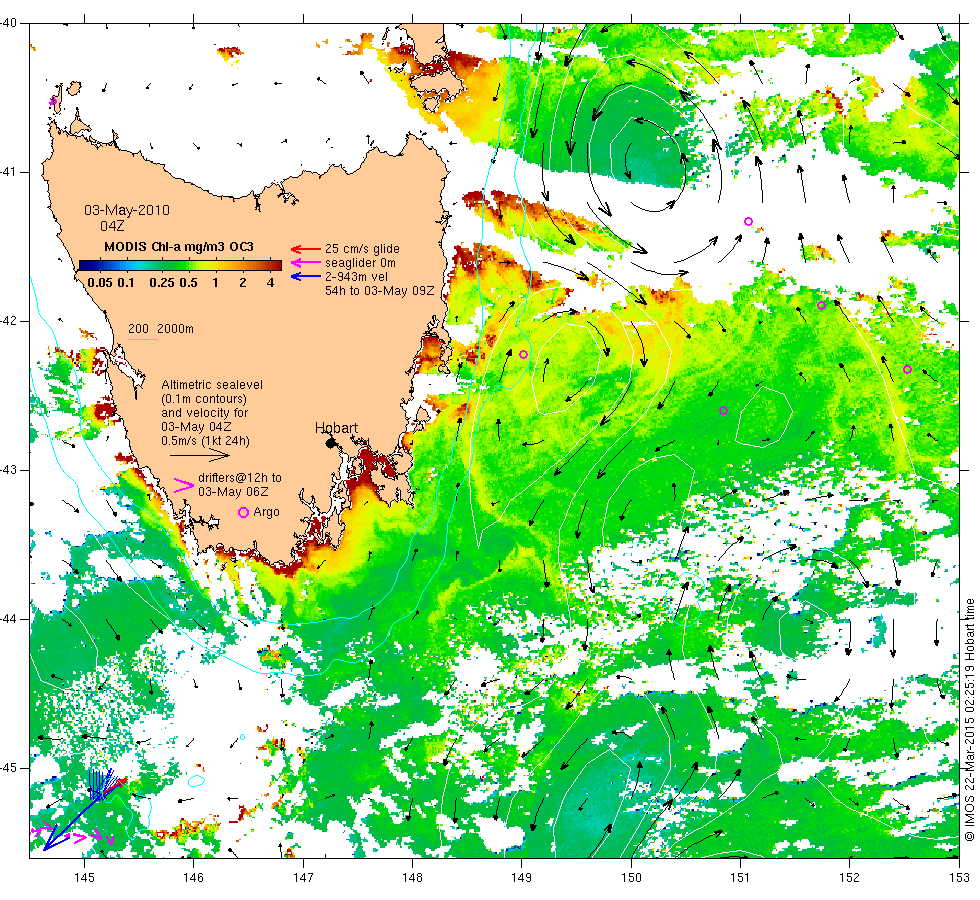Click the Argo float marker near 41.9S 151.7E

click(821, 306)
